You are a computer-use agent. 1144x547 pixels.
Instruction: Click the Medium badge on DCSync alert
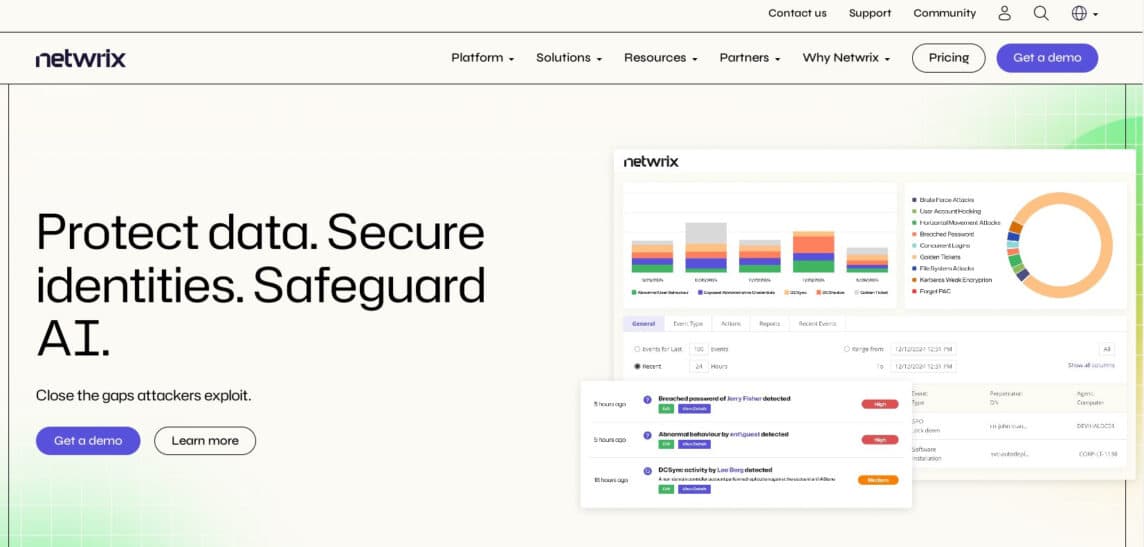[878, 480]
